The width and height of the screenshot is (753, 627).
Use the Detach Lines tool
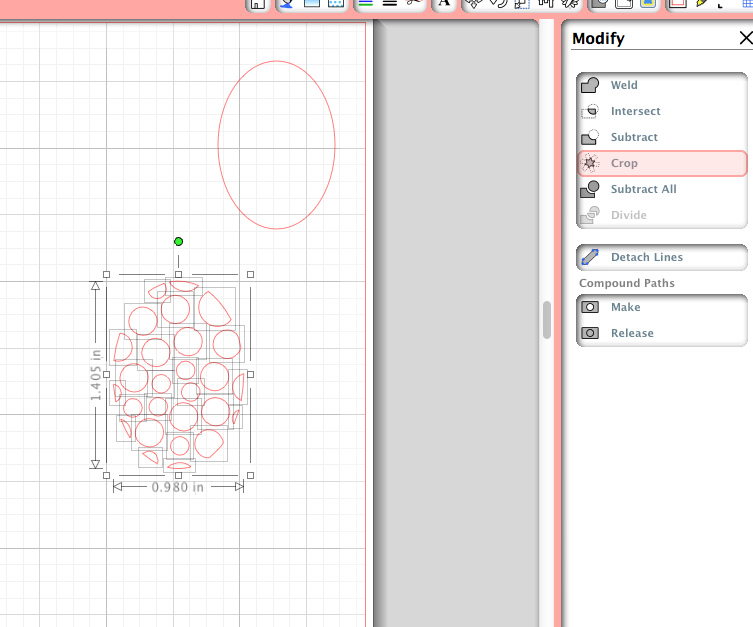662,257
